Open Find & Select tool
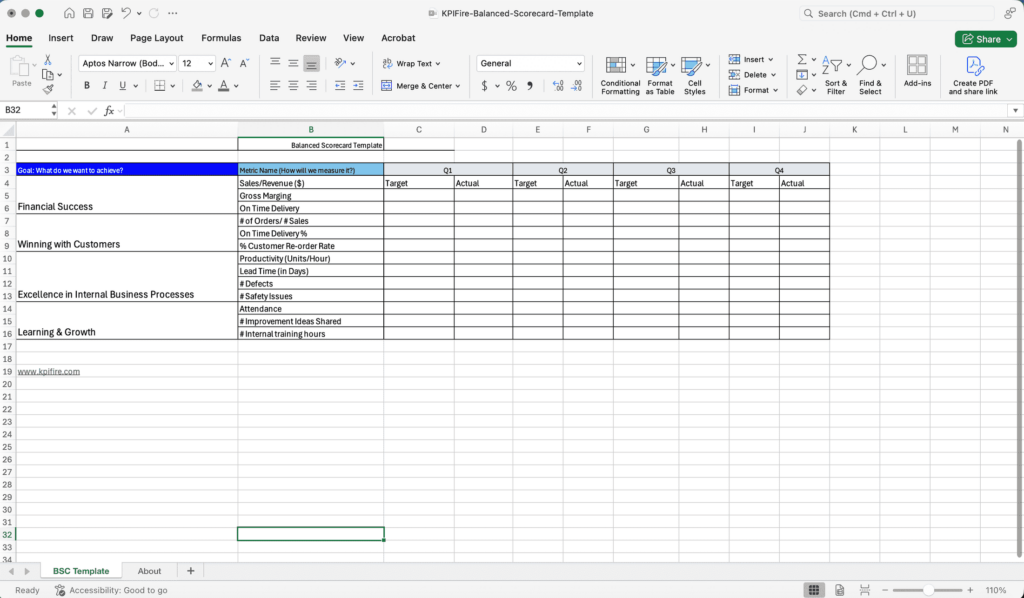Screen dimensions: 1024x598 [870, 75]
